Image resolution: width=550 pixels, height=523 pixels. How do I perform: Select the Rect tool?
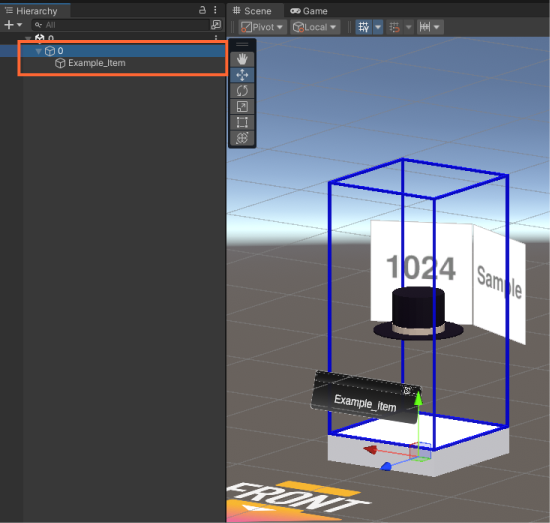pos(242,122)
